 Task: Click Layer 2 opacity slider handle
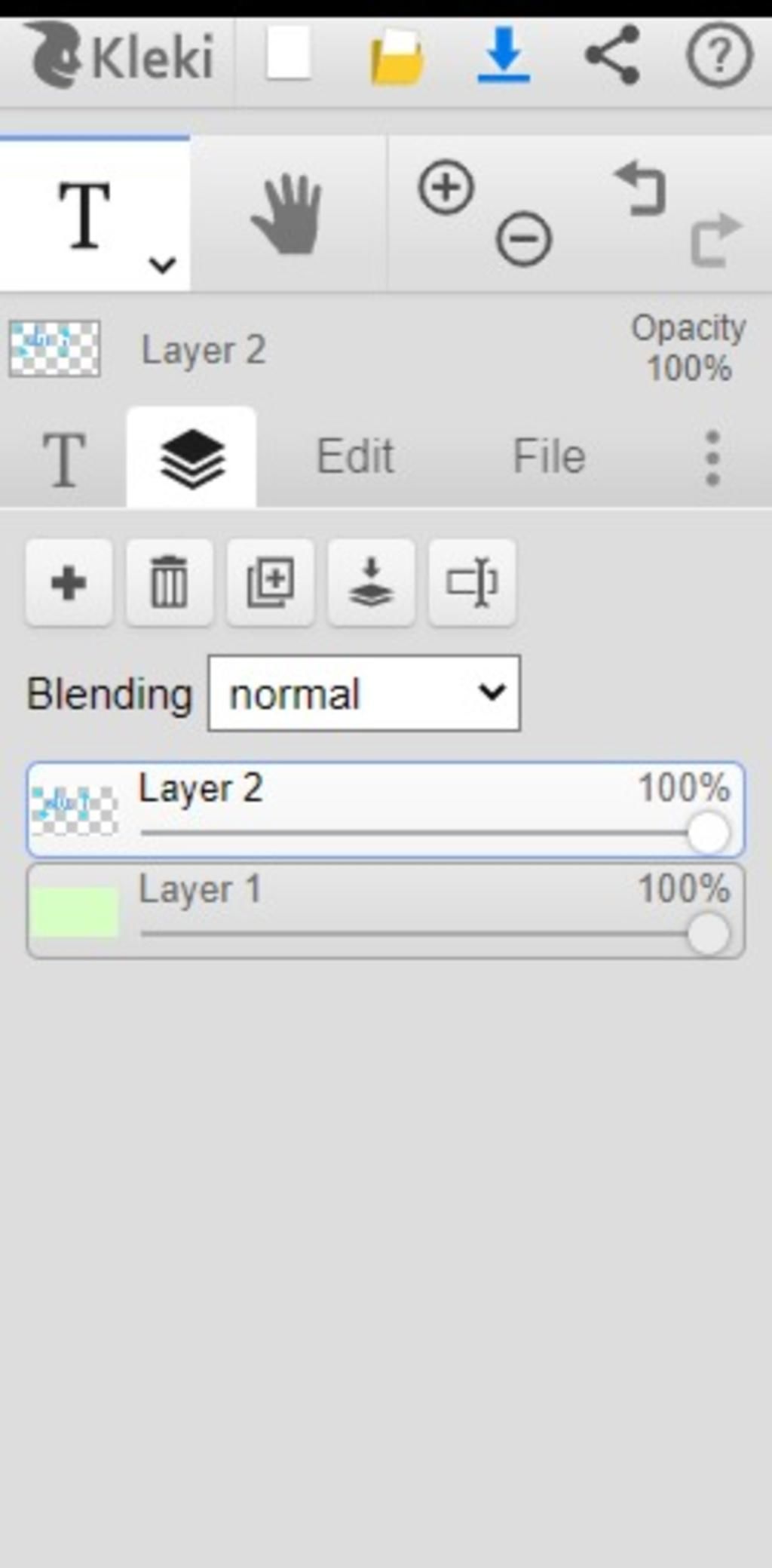pos(709,833)
